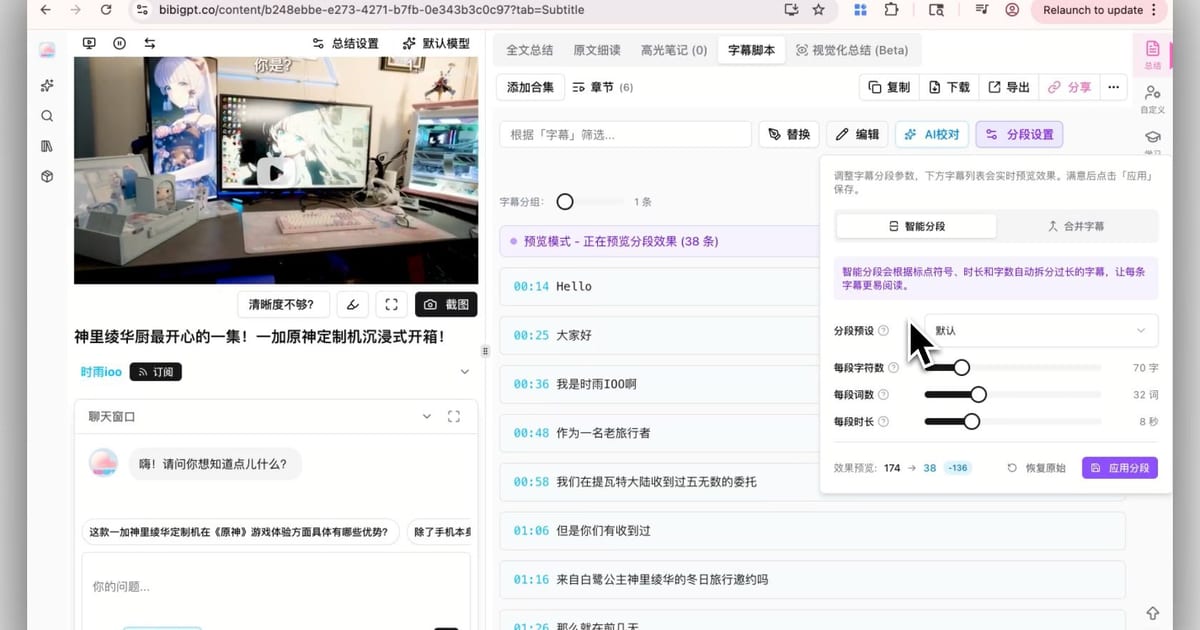The width and height of the screenshot is (1200, 630).
Task: Collapse the 聊天窗口 chat panel chevron
Action: point(427,416)
